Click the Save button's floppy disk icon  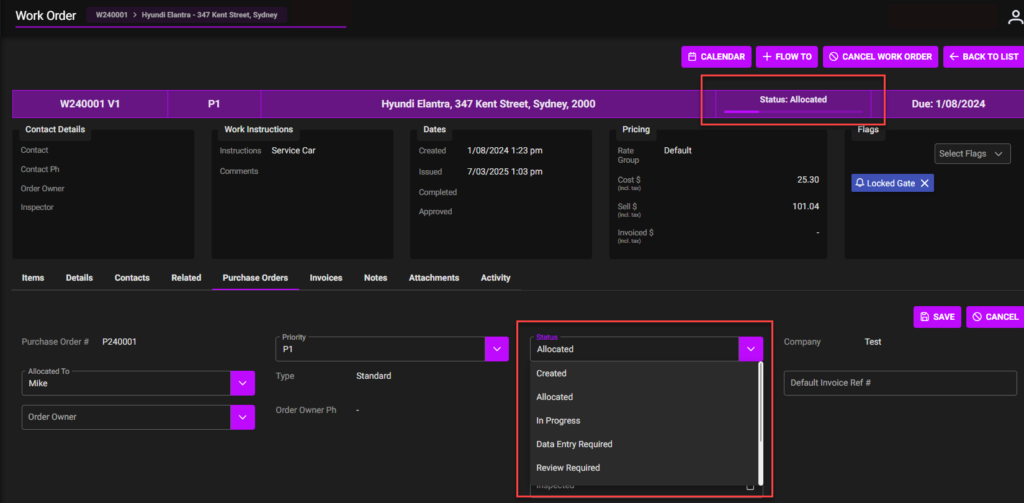924,317
